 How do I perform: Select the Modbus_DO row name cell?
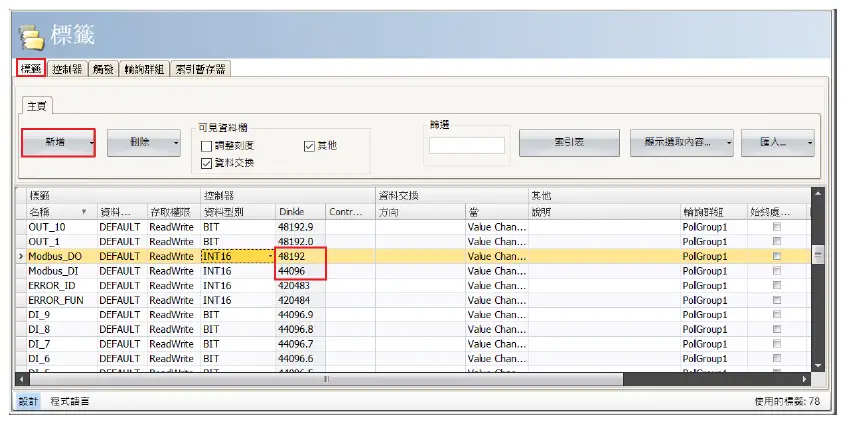(x=62, y=257)
